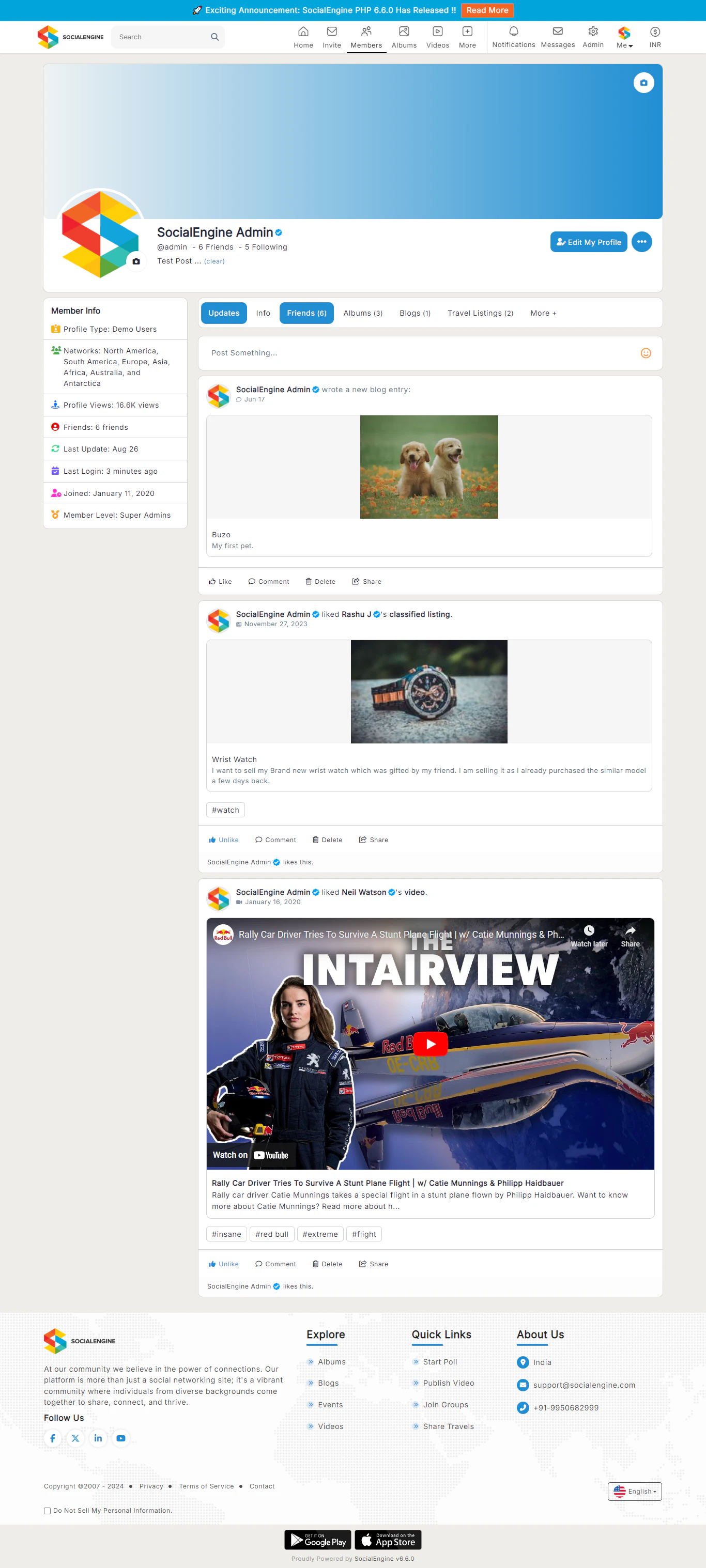Screen dimensions: 706x1568
Task: Open the Videos navigation icon
Action: click(437, 37)
